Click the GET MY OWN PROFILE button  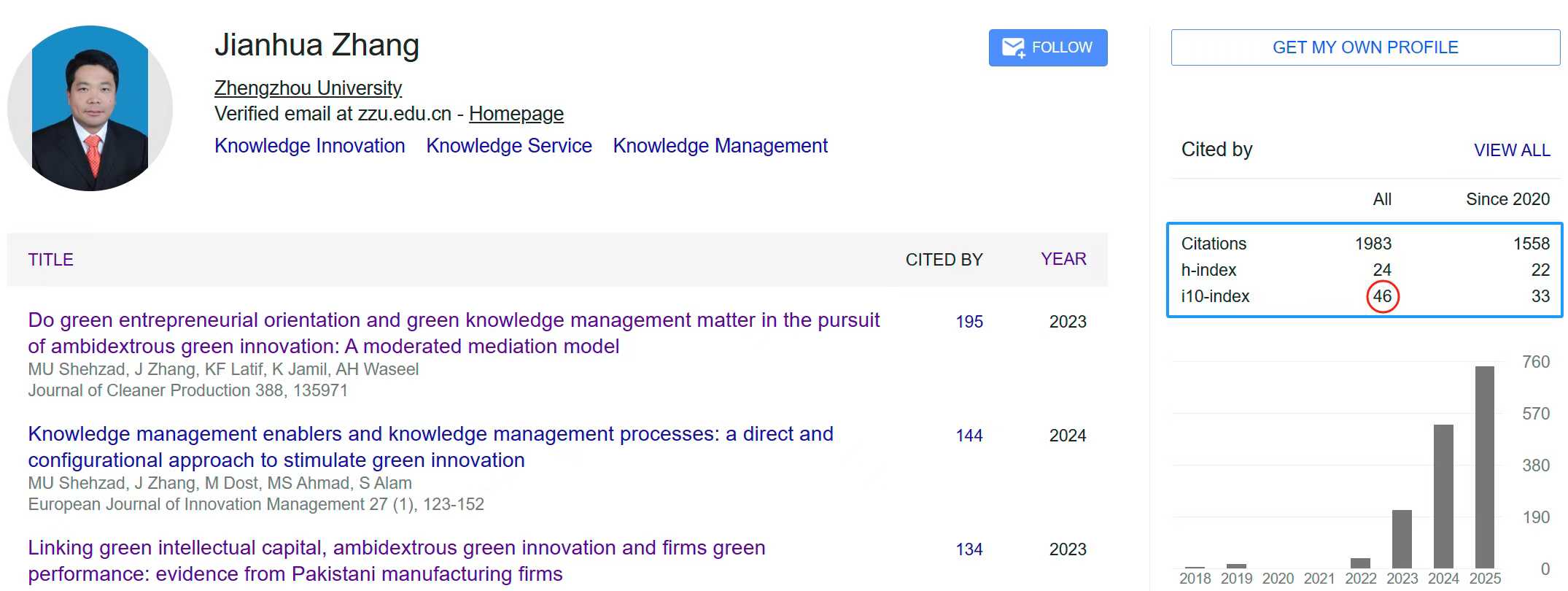tap(1365, 47)
